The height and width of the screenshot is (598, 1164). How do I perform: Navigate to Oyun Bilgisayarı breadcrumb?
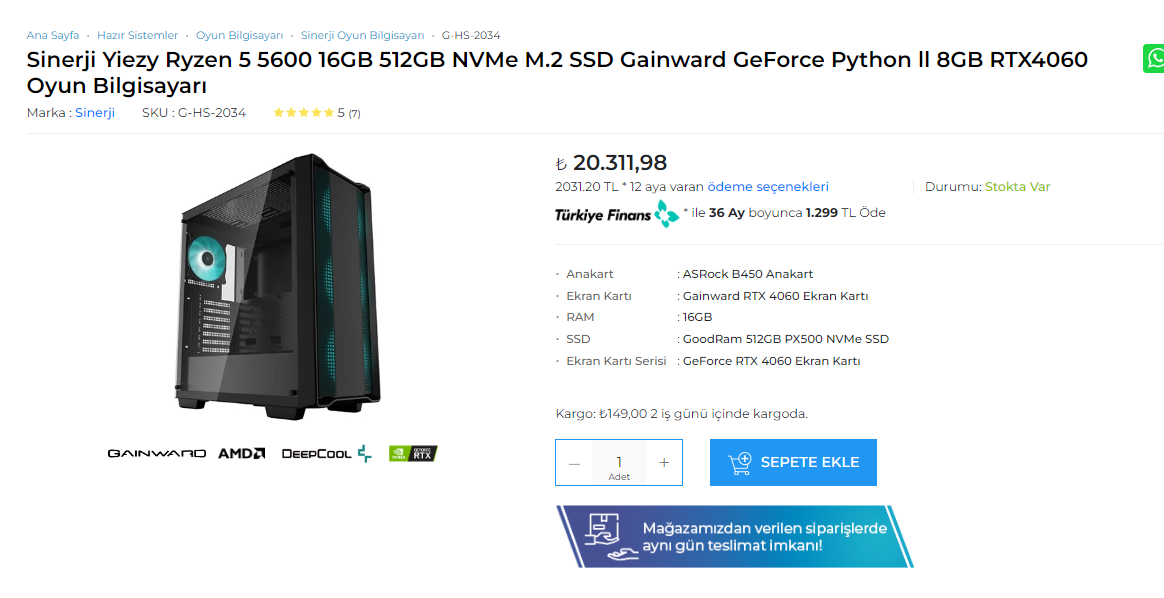[239, 35]
